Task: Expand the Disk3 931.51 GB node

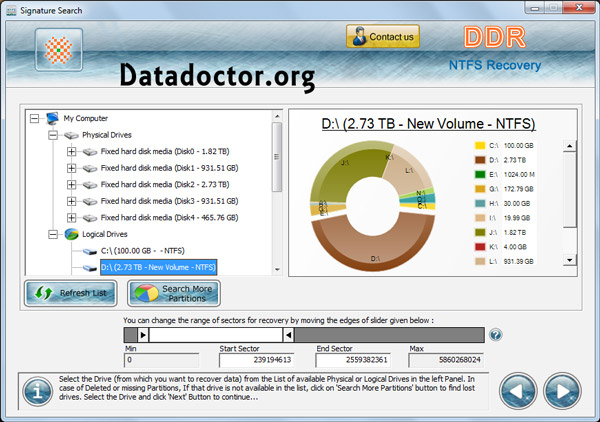Action: 71,201
